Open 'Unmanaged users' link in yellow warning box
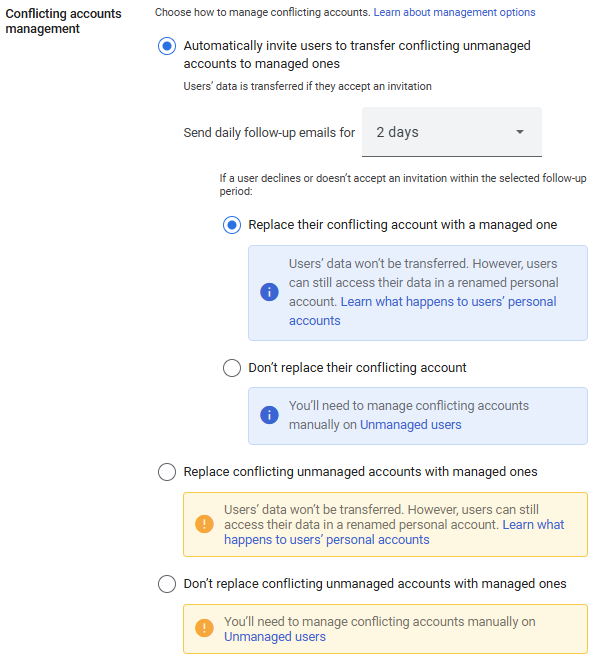This screenshot has width=606, height=665. 274,637
